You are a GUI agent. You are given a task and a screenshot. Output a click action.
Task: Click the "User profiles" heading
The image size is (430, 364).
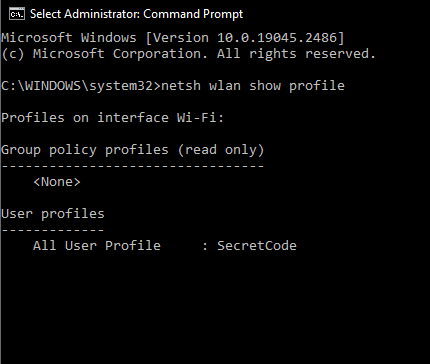coord(53,214)
